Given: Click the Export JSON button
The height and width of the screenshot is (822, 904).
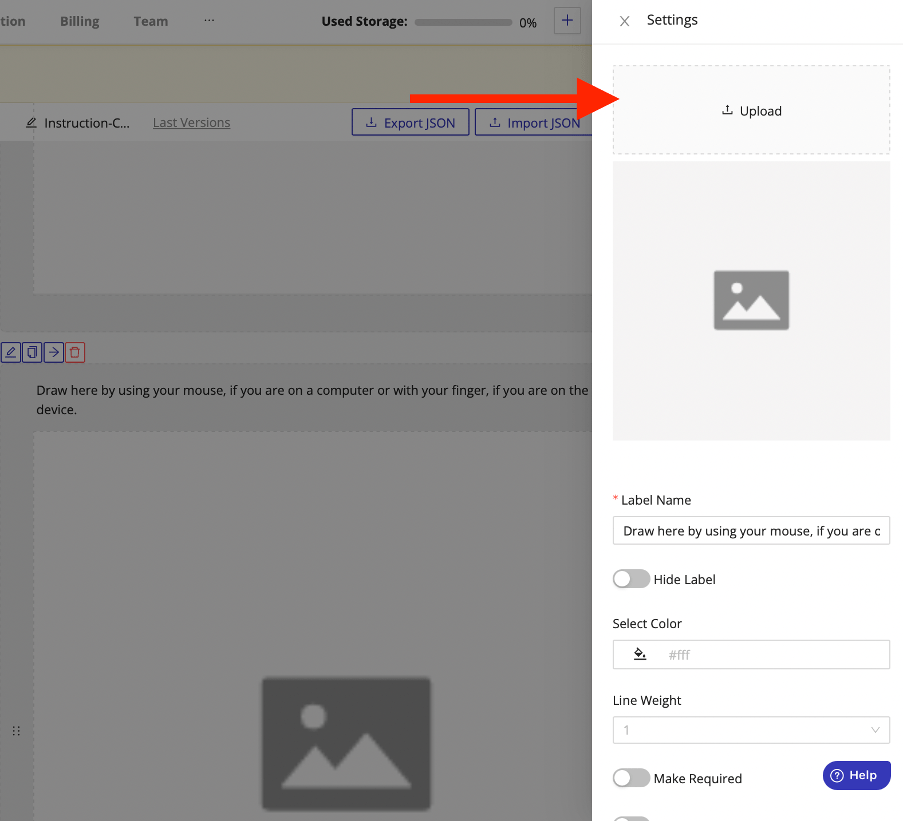Looking at the screenshot, I should tap(410, 121).
